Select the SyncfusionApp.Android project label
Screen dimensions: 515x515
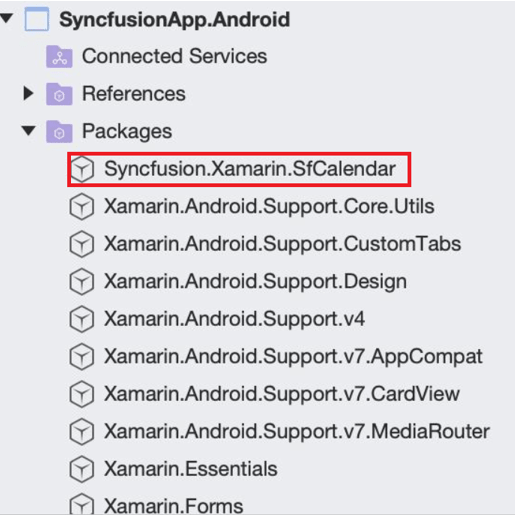pyautogui.click(x=175, y=20)
